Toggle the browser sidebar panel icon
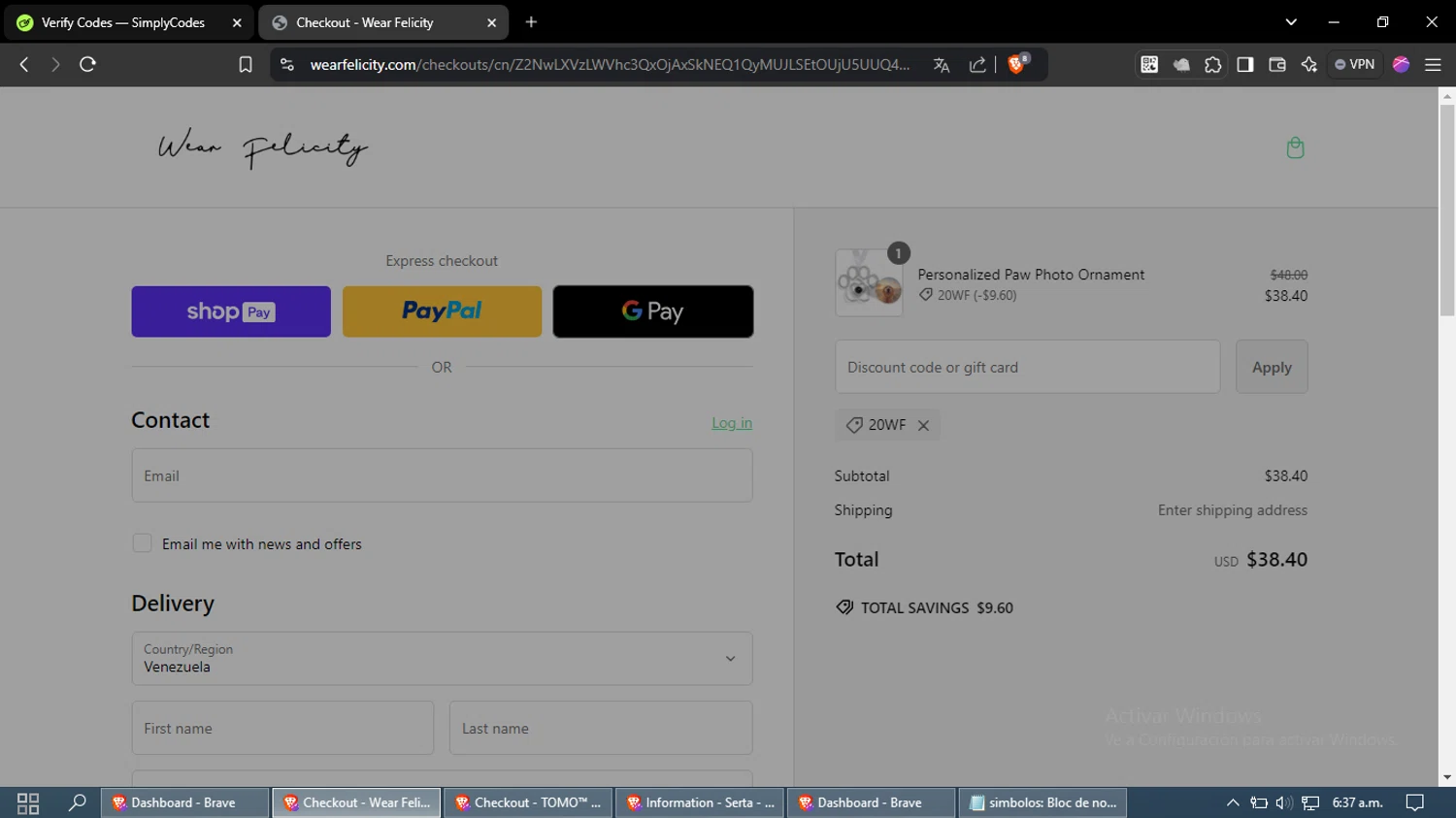Viewport: 1456px width, 818px height. pos(1245,64)
